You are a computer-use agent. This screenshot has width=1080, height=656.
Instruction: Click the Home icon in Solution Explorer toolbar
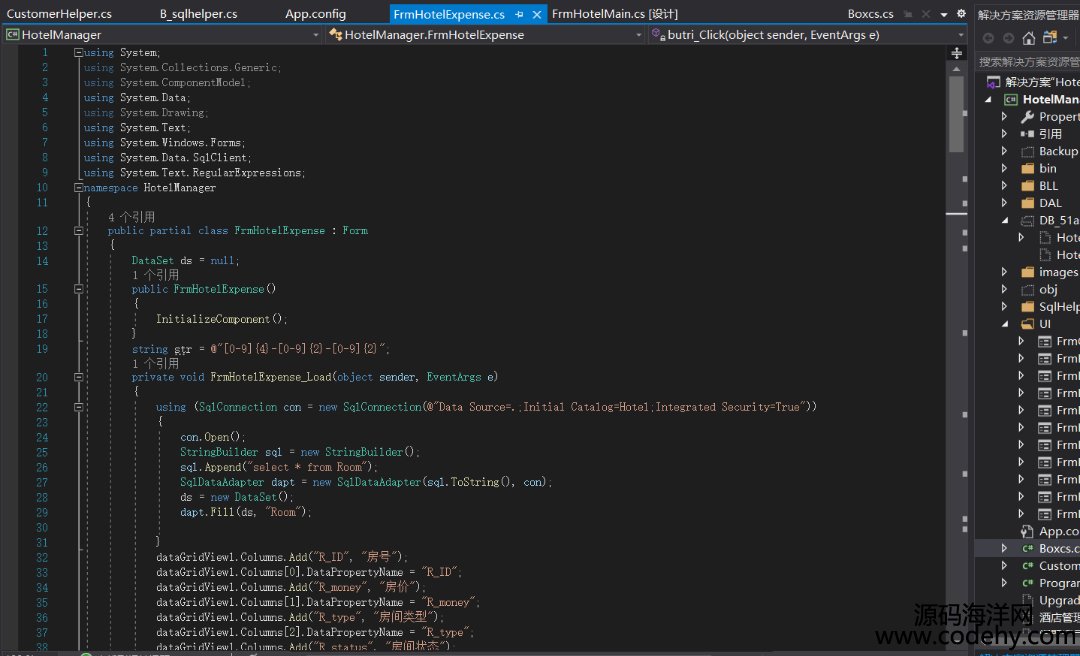coord(1028,38)
